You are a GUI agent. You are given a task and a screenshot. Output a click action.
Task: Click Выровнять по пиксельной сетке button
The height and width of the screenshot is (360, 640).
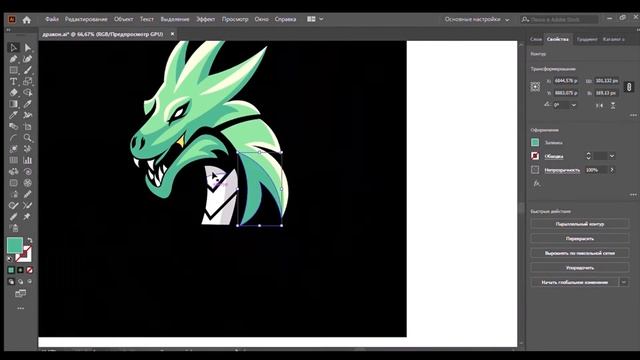tap(580, 253)
